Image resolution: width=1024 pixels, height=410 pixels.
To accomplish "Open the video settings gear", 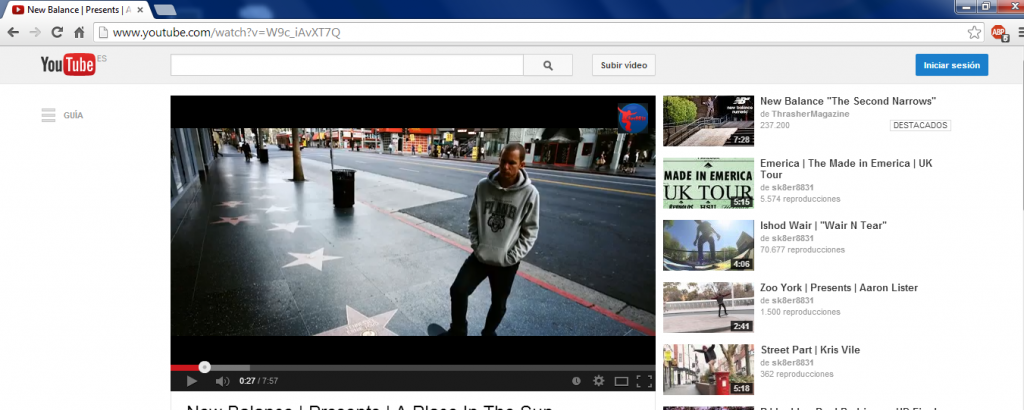I will [x=599, y=381].
